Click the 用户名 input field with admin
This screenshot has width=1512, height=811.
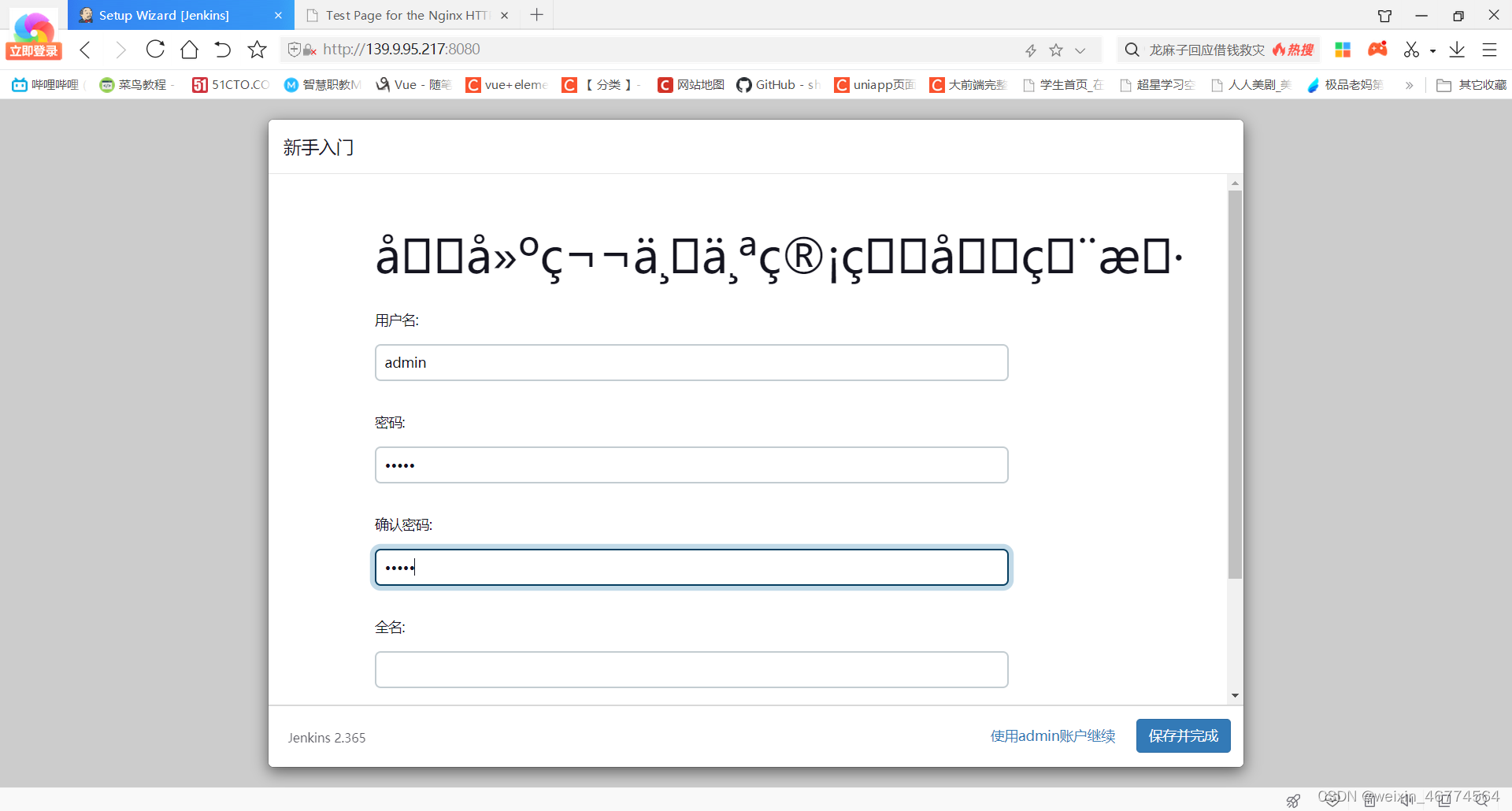(691, 362)
